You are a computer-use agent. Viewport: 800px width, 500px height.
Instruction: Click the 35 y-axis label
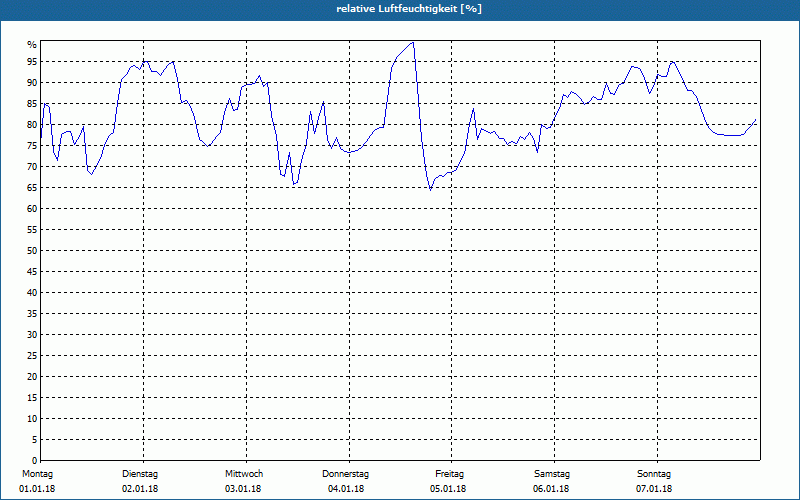32,314
